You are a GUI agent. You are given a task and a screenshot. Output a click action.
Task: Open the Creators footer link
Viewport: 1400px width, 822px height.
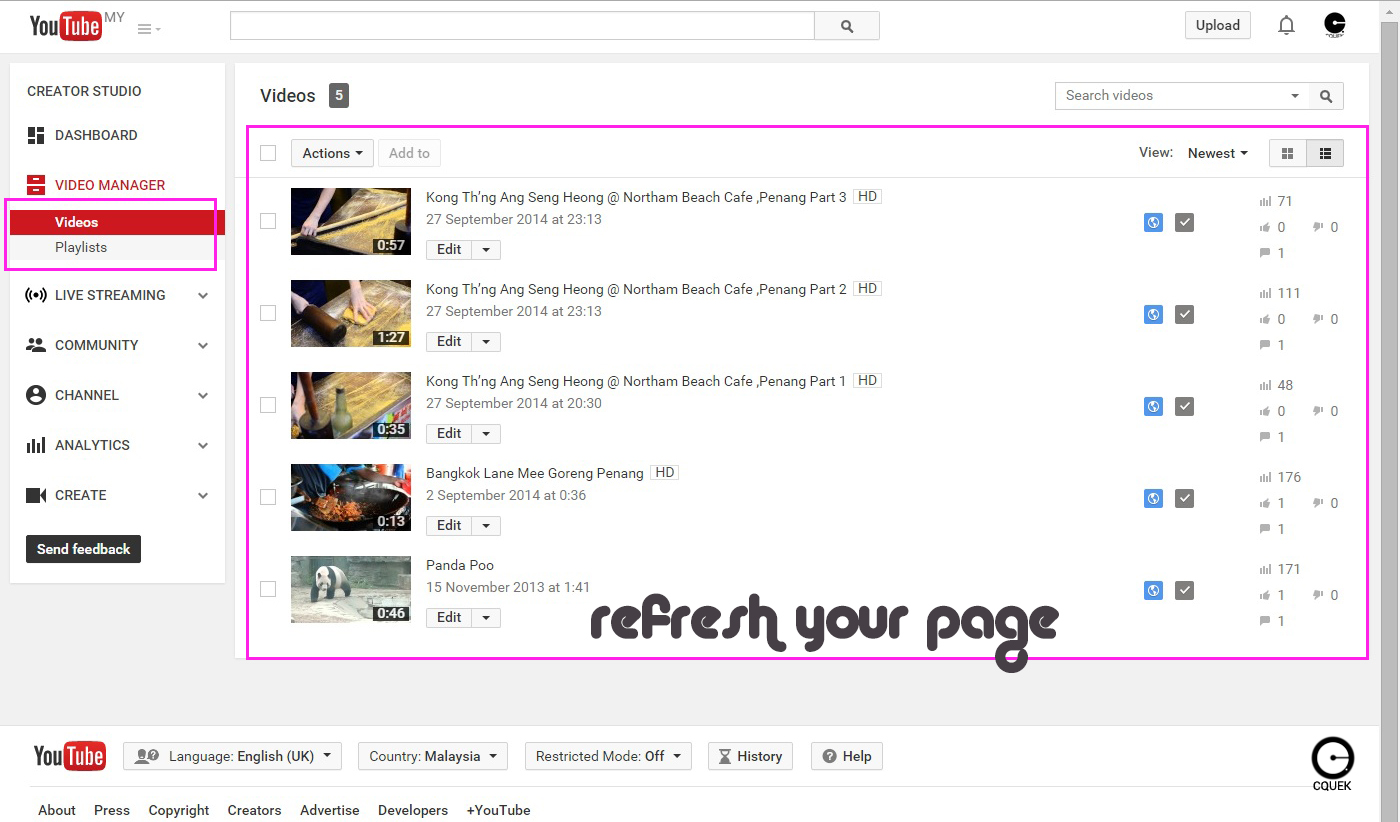(x=254, y=810)
